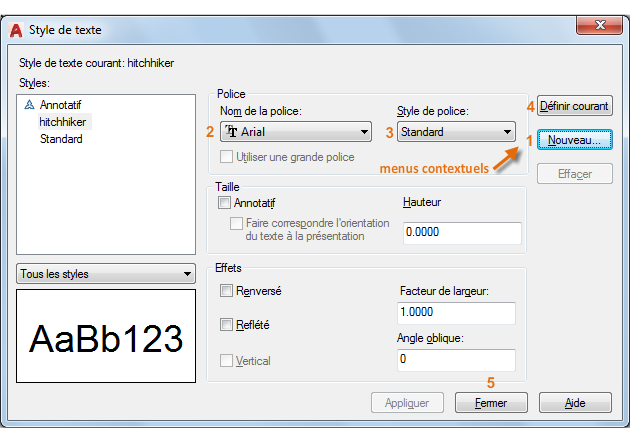Click the Facteur de largeur field
This screenshot has width=632, height=438.
point(456,314)
